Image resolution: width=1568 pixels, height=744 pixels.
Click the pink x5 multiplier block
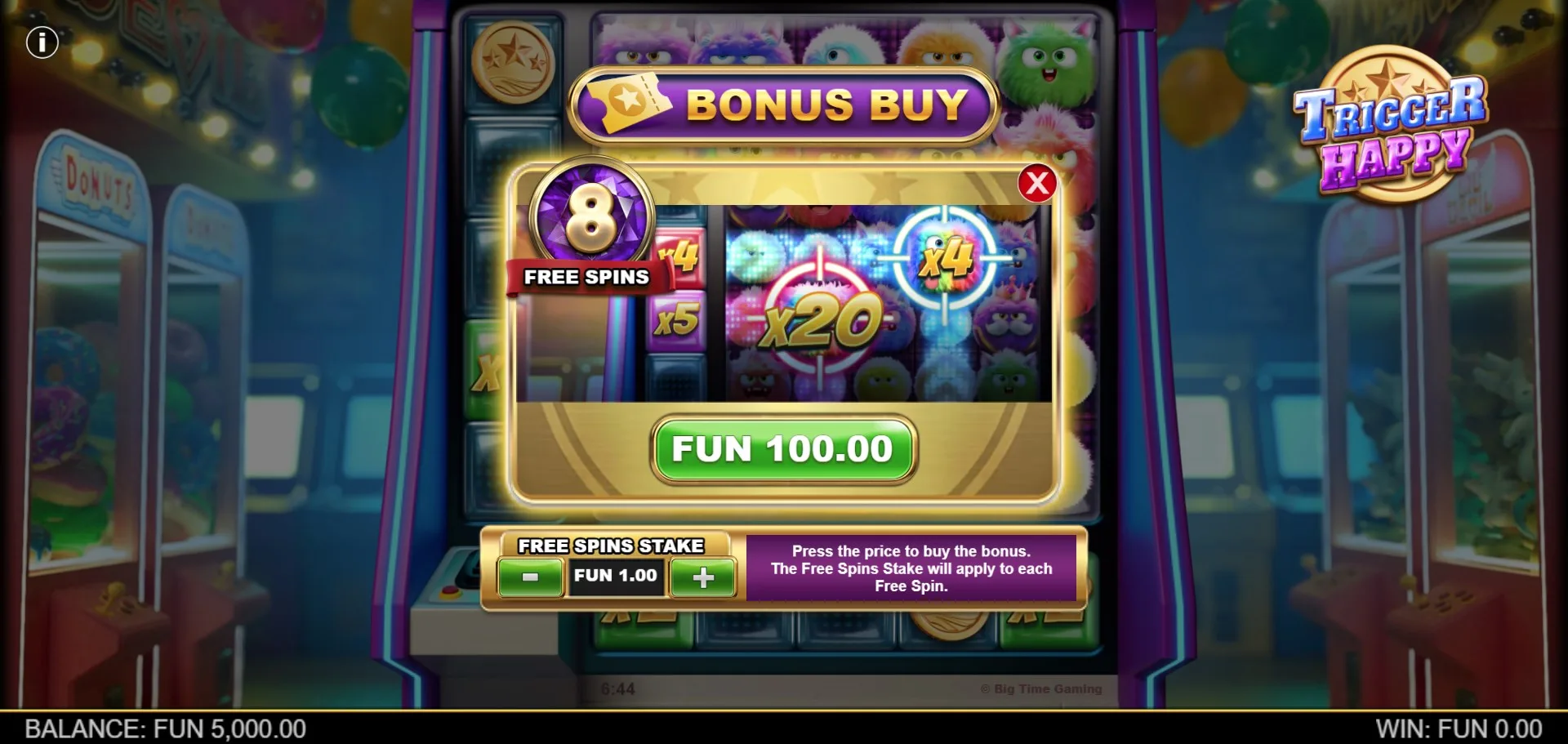pyautogui.click(x=676, y=320)
